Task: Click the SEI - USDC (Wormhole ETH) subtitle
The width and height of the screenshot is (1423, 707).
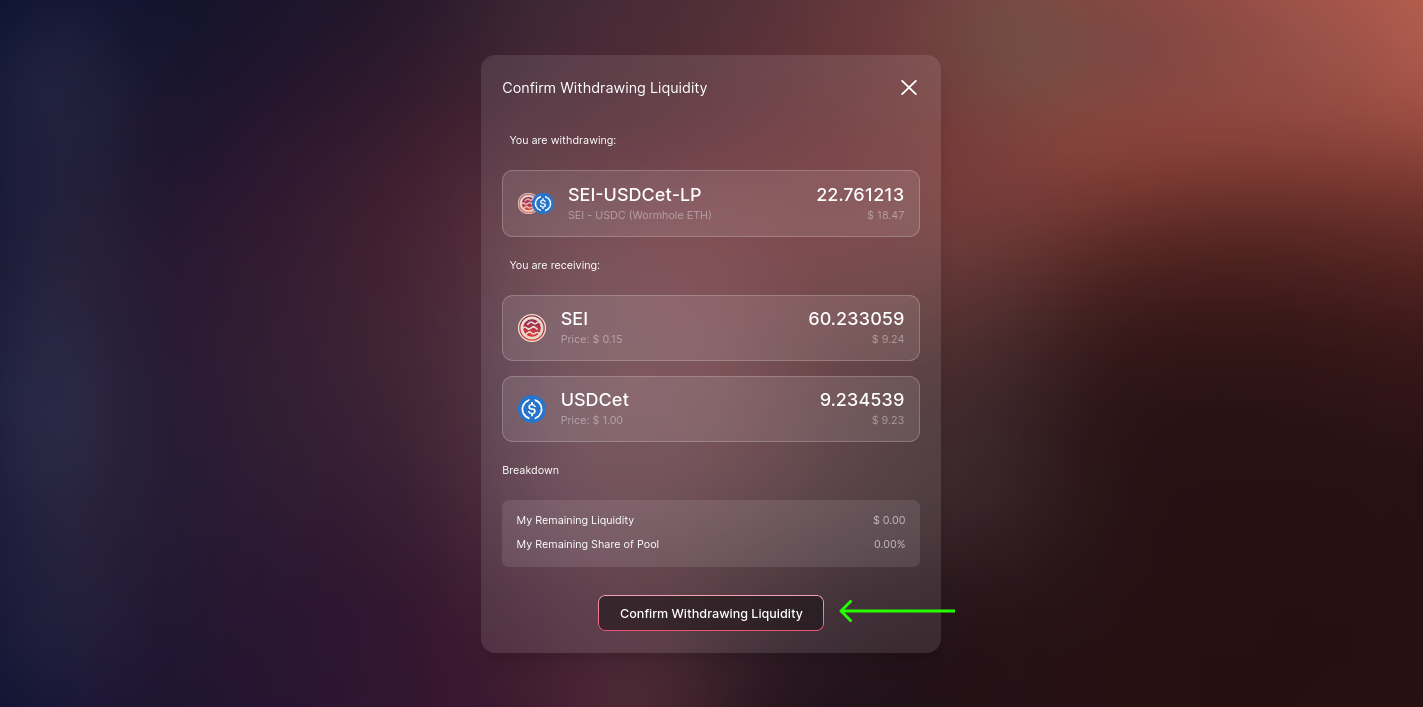Action: tap(639, 215)
